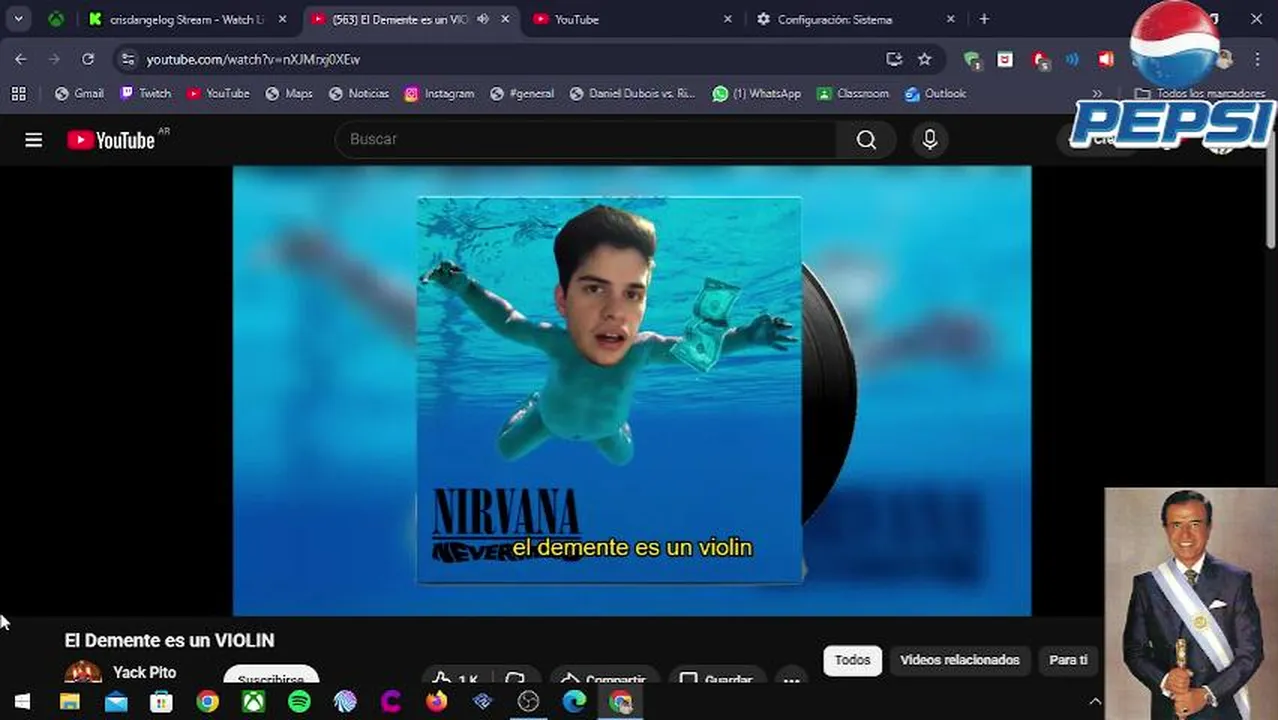
Task: Open the Yack Pito channel avatar
Action: (x=83, y=671)
